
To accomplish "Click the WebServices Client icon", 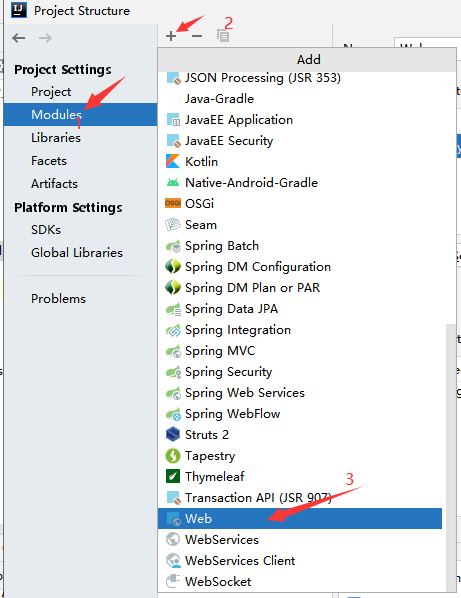I will (x=173, y=560).
